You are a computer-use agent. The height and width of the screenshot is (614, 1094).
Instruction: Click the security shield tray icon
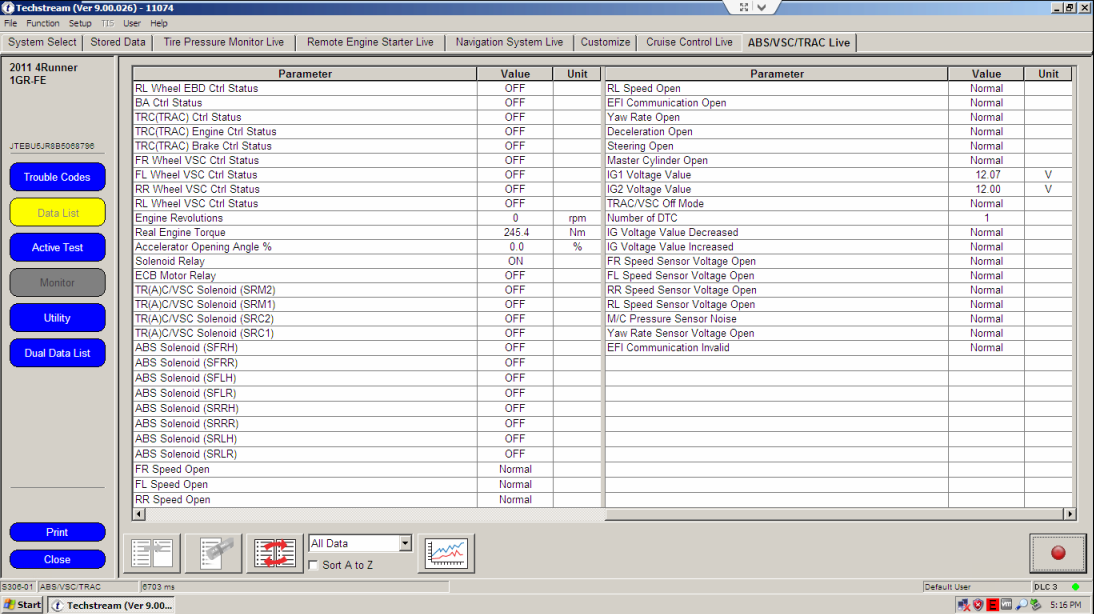click(x=978, y=605)
